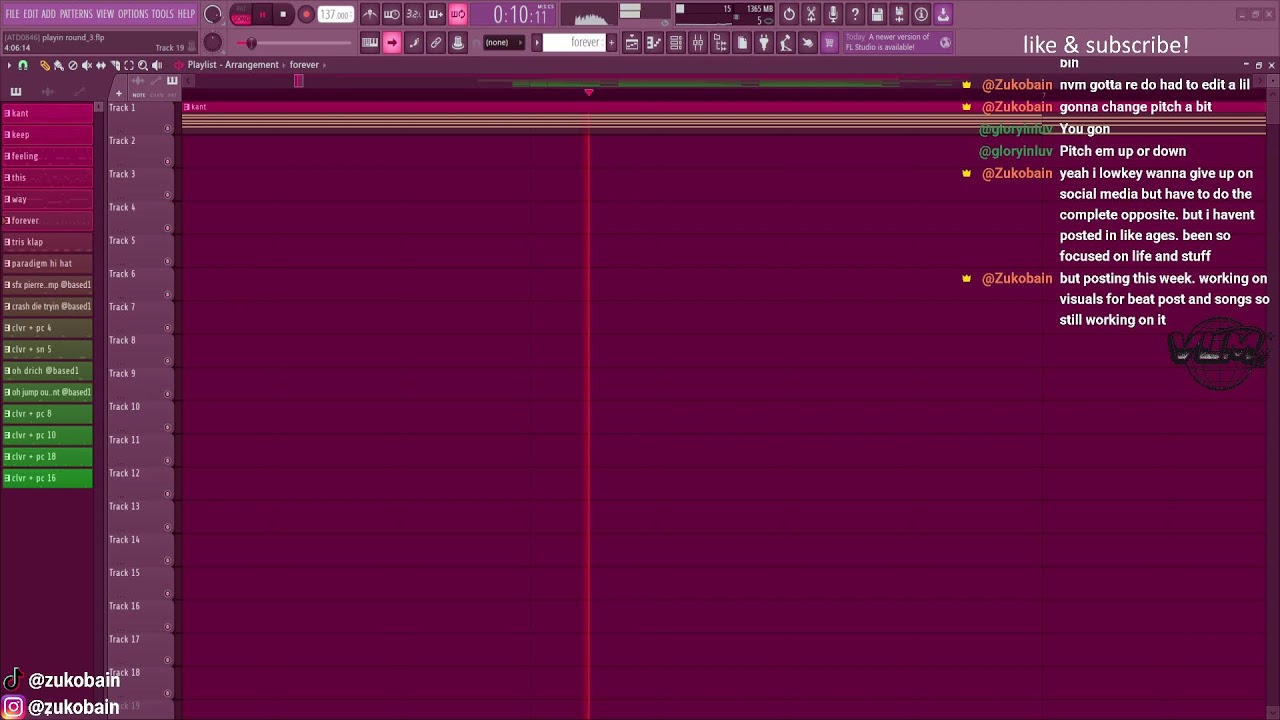
Task: Open playlist options arrow menu
Action: tap(10, 65)
